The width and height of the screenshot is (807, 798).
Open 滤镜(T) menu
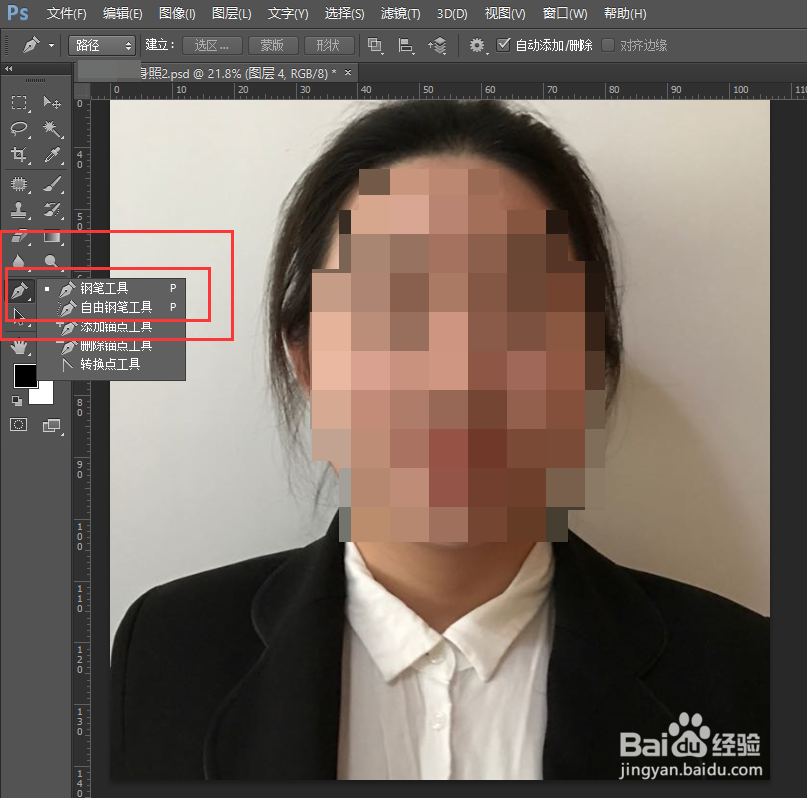pyautogui.click(x=400, y=13)
